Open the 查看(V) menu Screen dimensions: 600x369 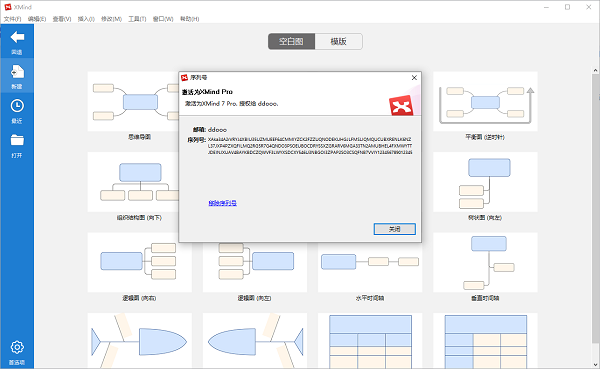click(62, 19)
